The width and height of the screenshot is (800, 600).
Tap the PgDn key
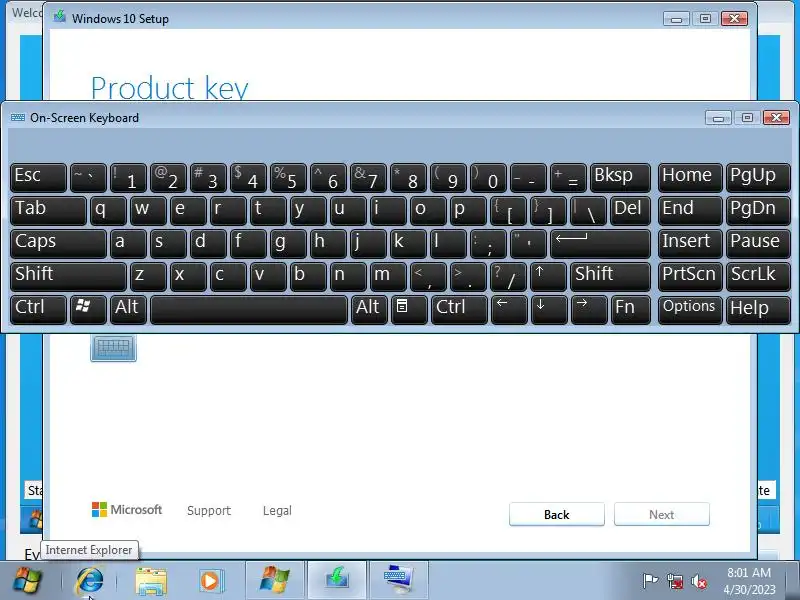coord(758,210)
